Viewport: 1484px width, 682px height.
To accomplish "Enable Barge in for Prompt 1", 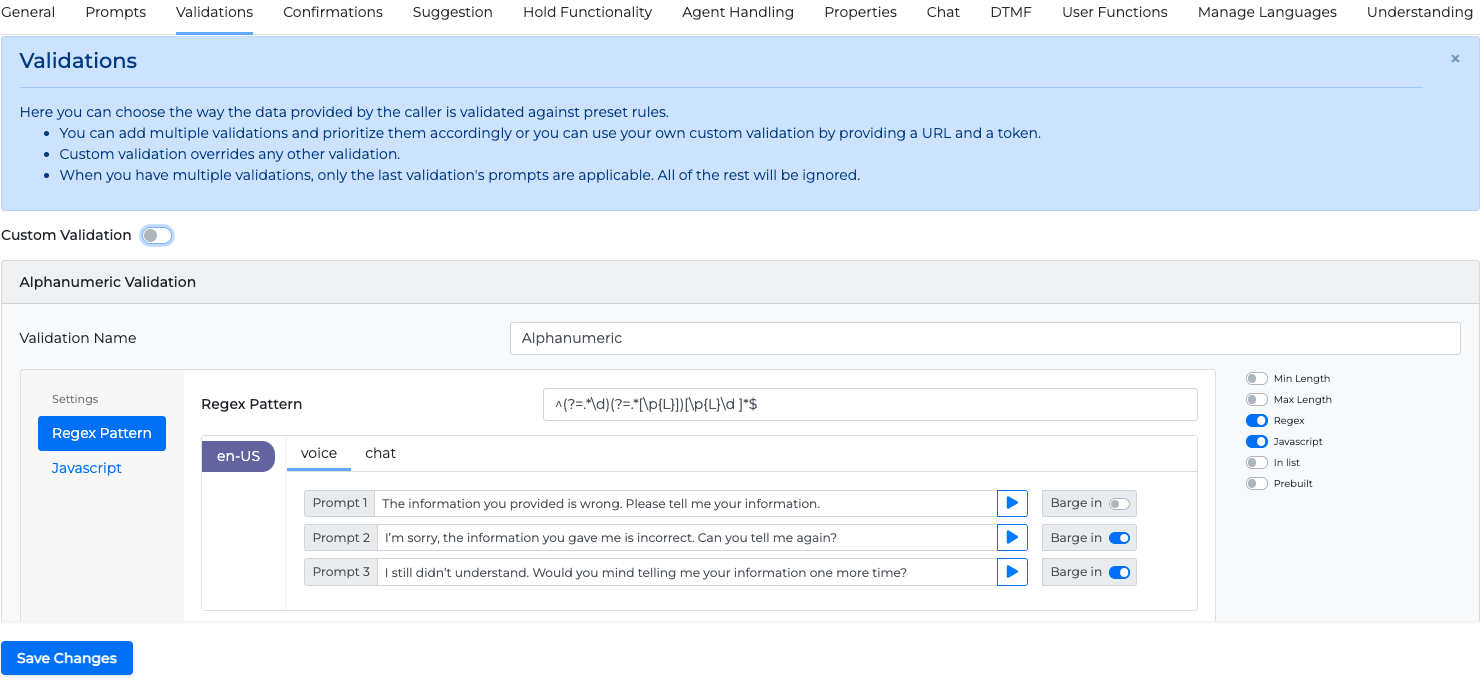I will (x=1119, y=504).
